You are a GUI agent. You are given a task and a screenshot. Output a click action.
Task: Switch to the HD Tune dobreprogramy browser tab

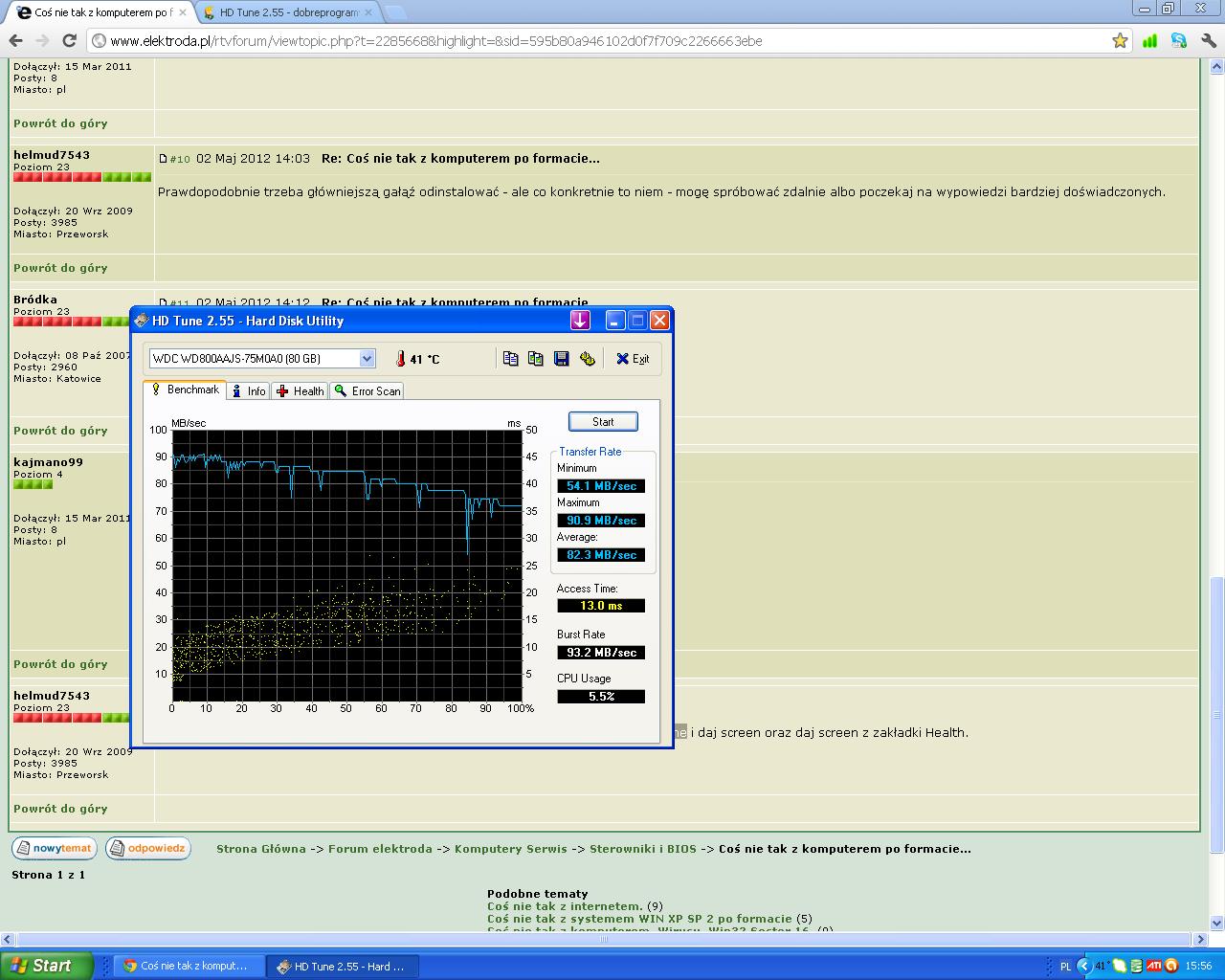click(287, 12)
